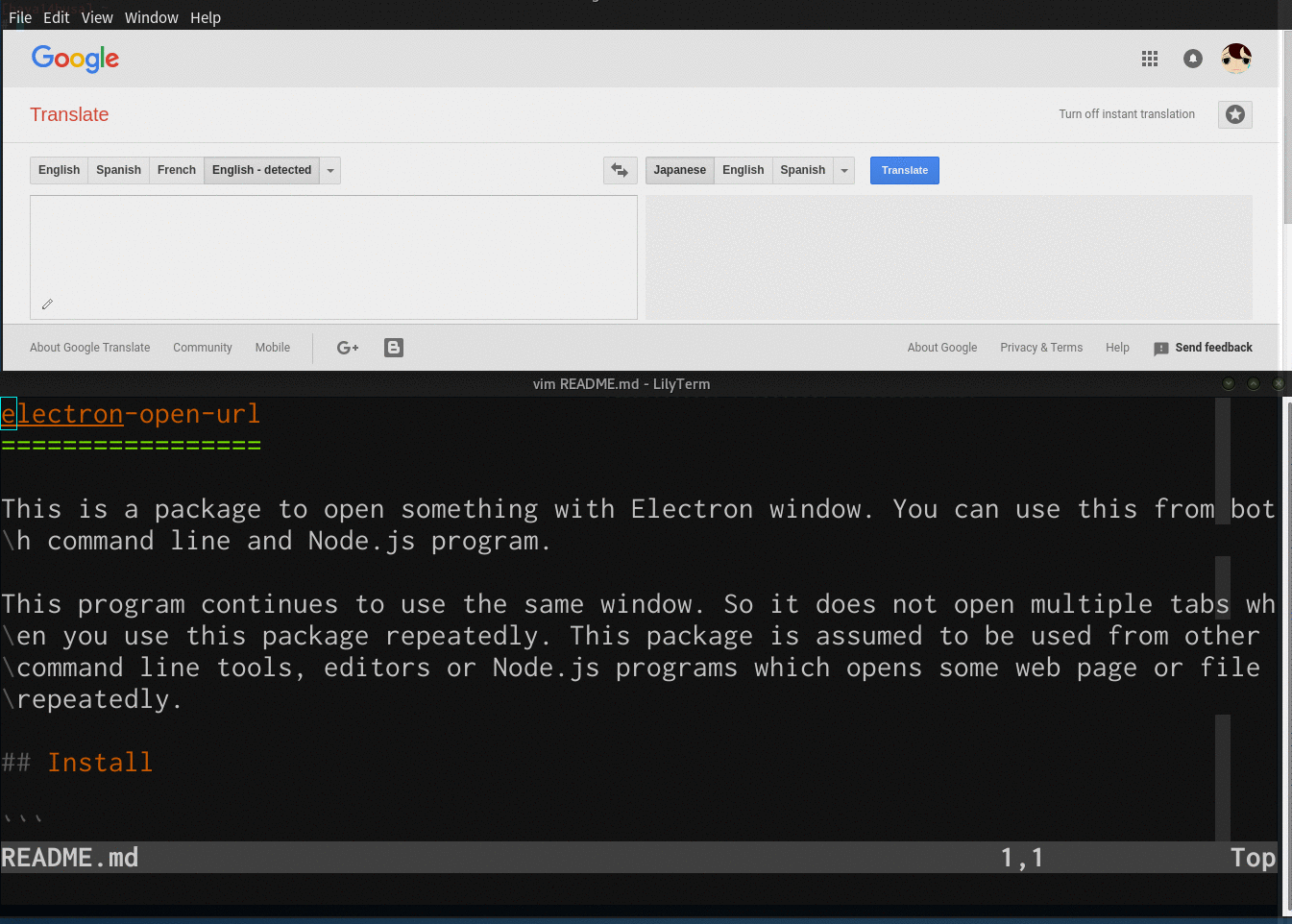
Task: Click the 1,1 cursor position indicator
Action: [x=1022, y=858]
